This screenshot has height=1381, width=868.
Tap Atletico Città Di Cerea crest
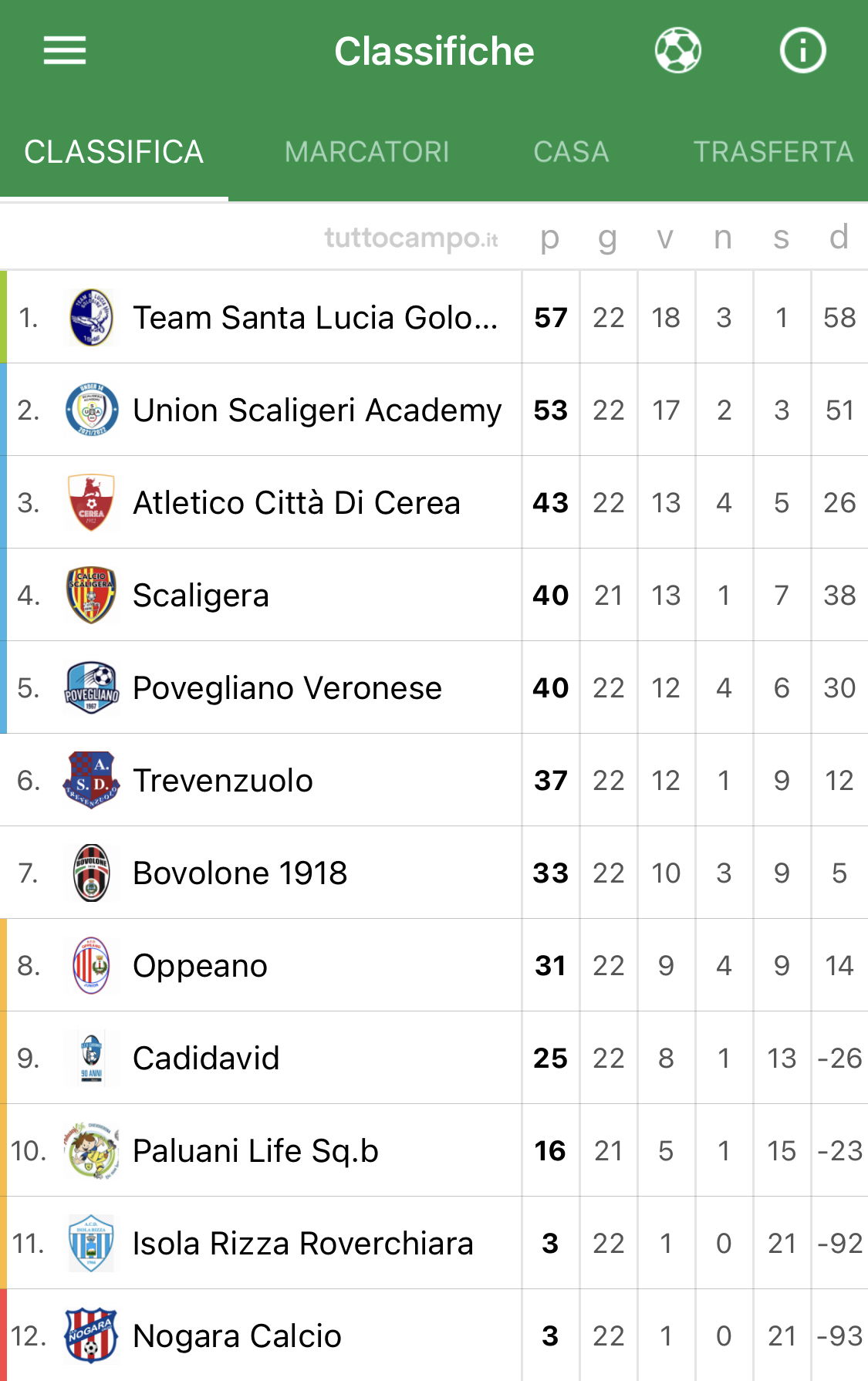pos(91,502)
